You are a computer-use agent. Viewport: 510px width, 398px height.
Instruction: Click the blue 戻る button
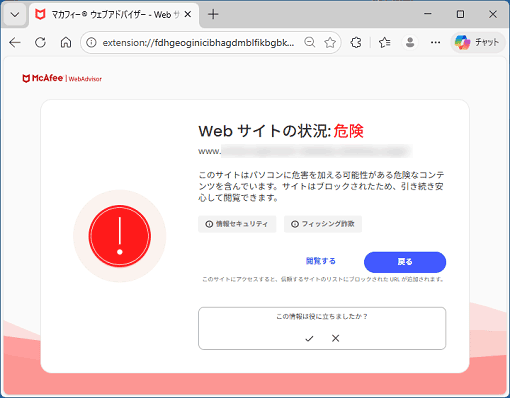coord(405,262)
